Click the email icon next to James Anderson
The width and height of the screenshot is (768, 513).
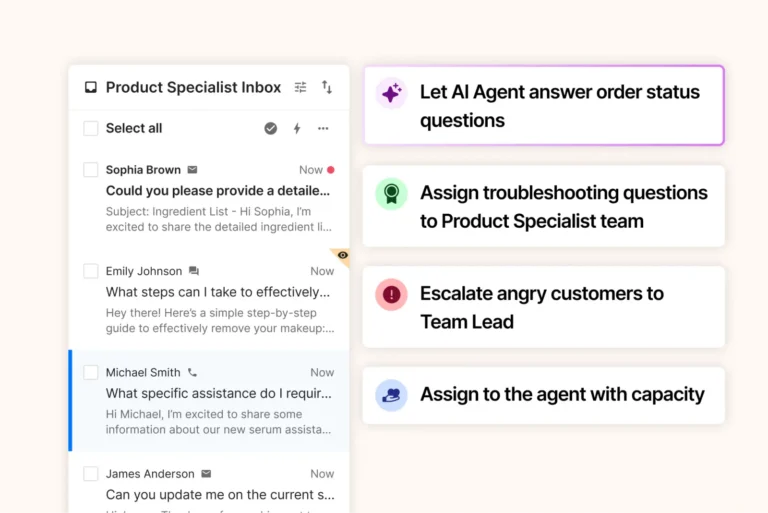pyautogui.click(x=206, y=473)
